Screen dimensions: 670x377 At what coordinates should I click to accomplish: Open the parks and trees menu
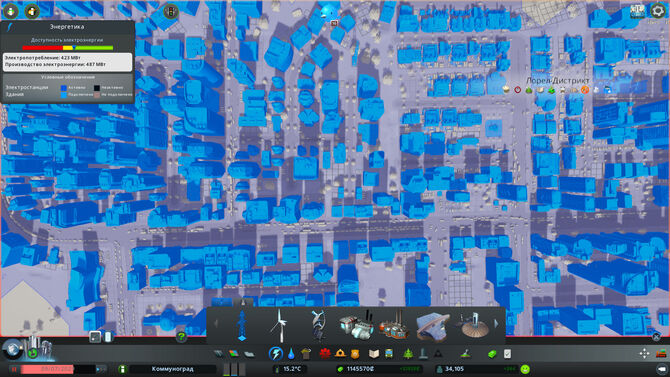click(408, 353)
